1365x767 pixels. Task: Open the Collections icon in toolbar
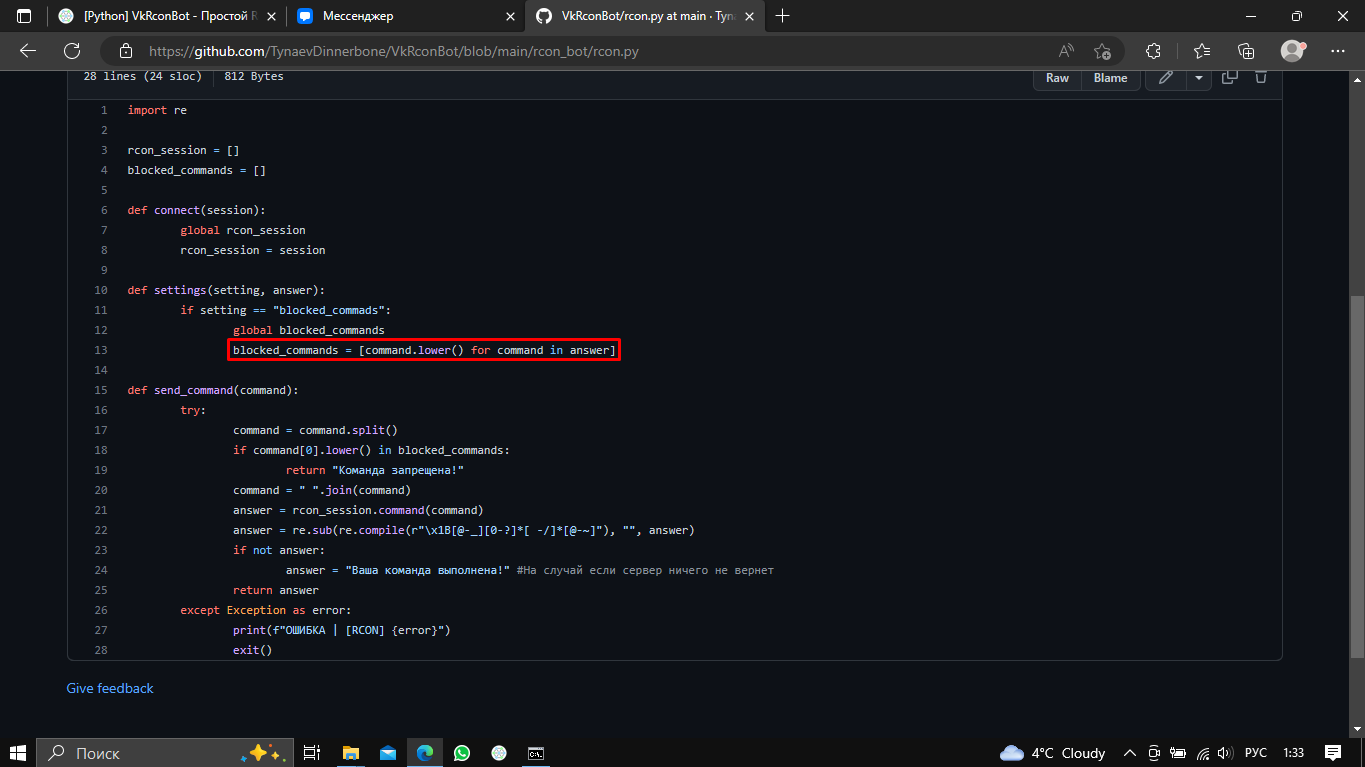(x=1246, y=51)
